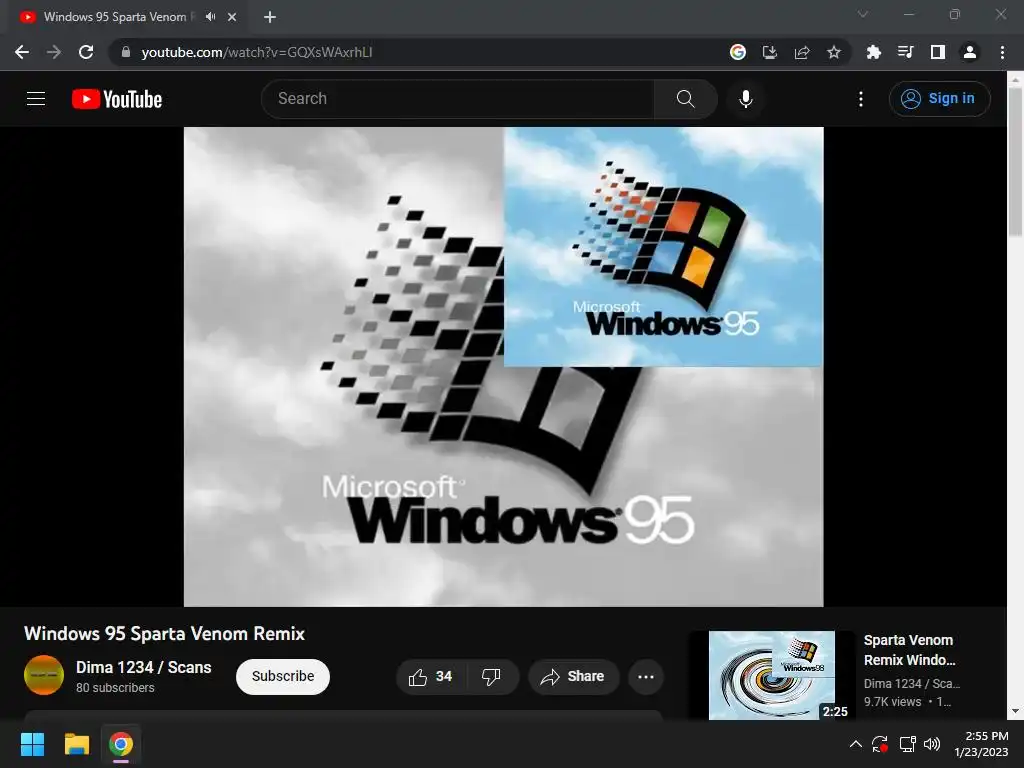
Task: Click the page vertical scrollbar
Action: click(1015, 163)
